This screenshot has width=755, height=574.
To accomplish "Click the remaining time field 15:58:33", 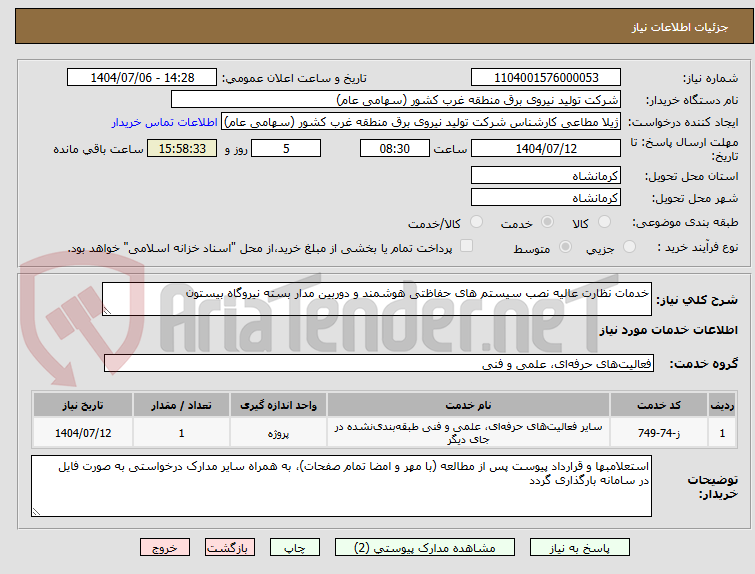I will (x=182, y=148).
